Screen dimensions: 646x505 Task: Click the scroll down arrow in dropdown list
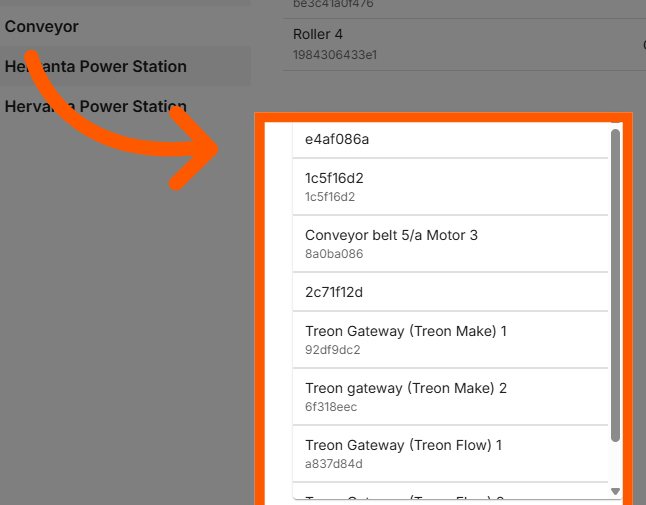[615, 491]
